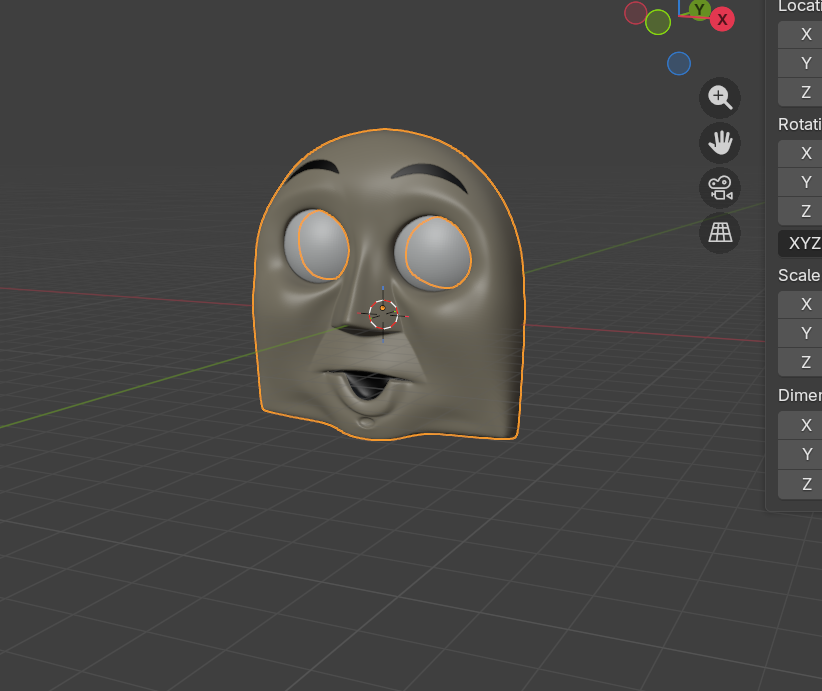Screen dimensions: 822x691
Task: Select the left eyeball sphere
Action: pos(317,245)
